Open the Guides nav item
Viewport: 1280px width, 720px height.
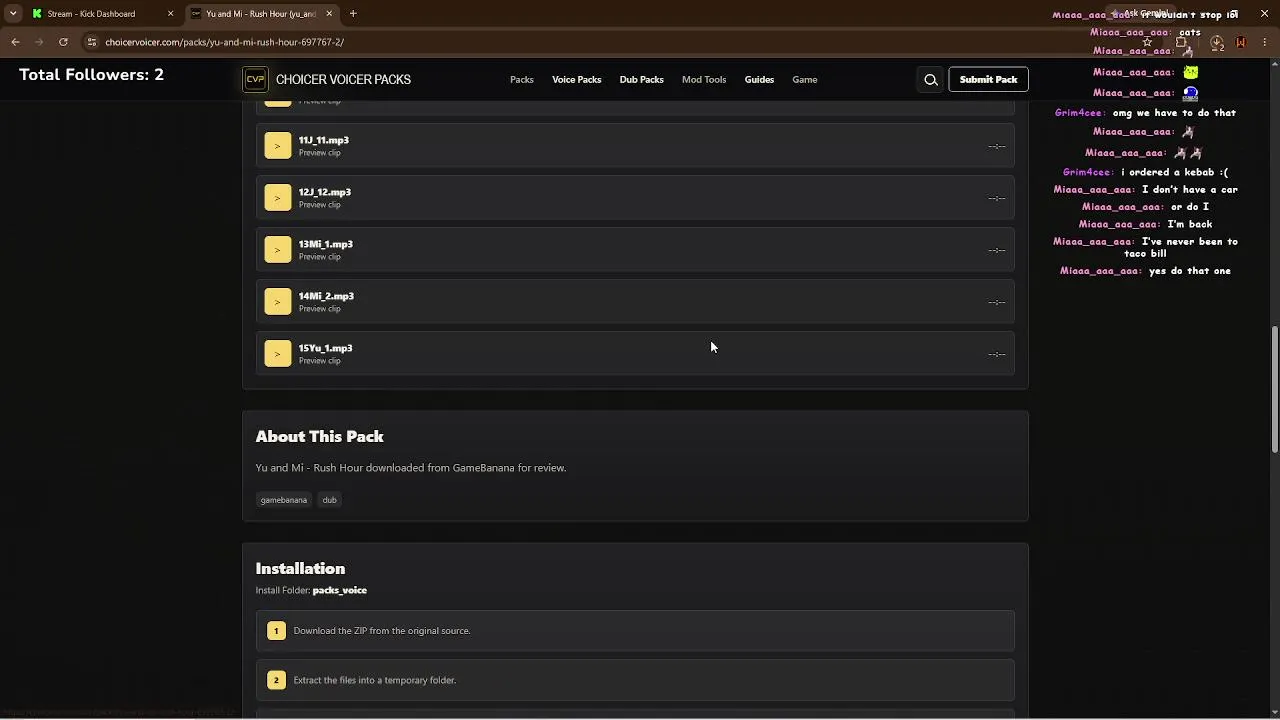tap(759, 80)
